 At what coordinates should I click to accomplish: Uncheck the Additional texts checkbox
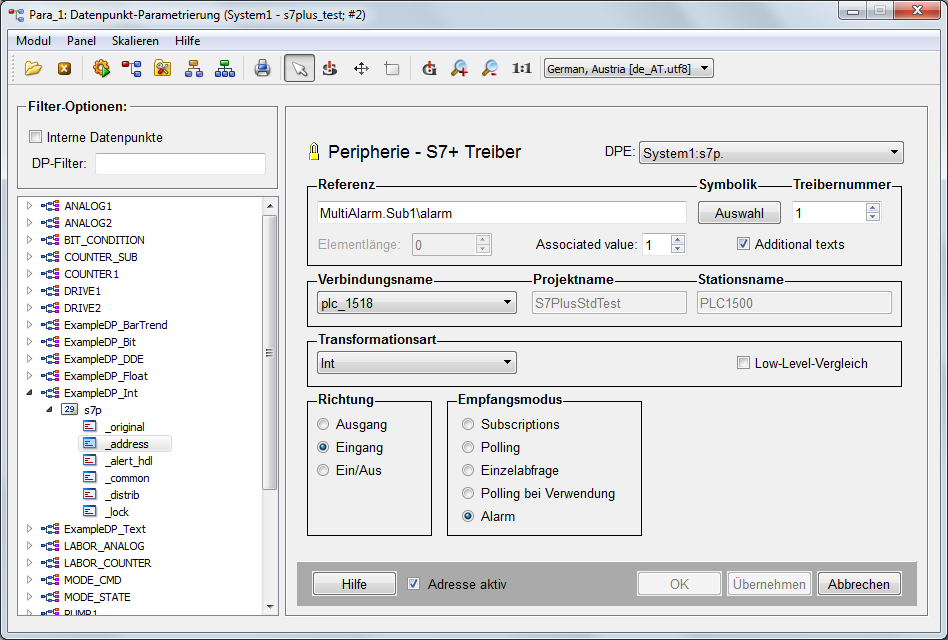(x=743, y=244)
